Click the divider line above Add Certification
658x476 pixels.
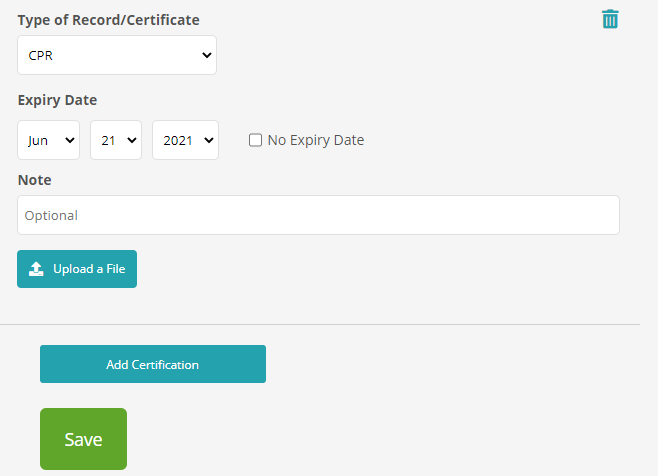point(319,324)
